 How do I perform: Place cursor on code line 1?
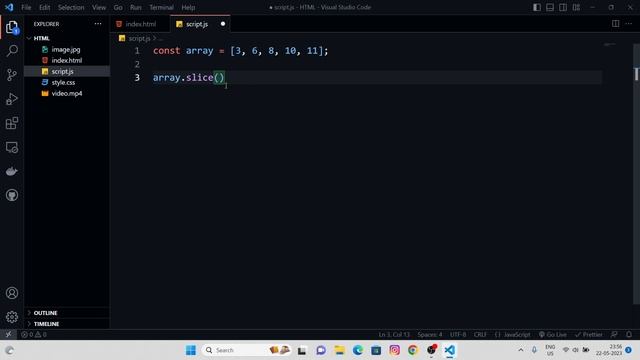tap(240, 51)
